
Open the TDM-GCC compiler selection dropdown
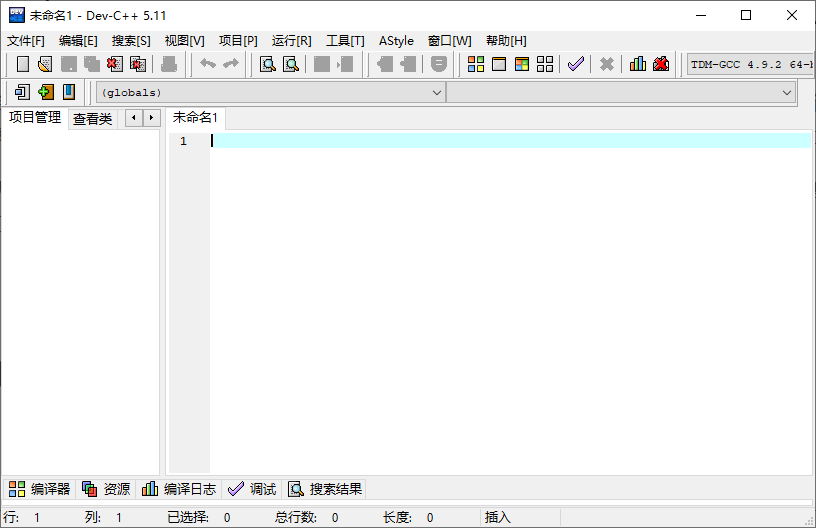point(750,64)
